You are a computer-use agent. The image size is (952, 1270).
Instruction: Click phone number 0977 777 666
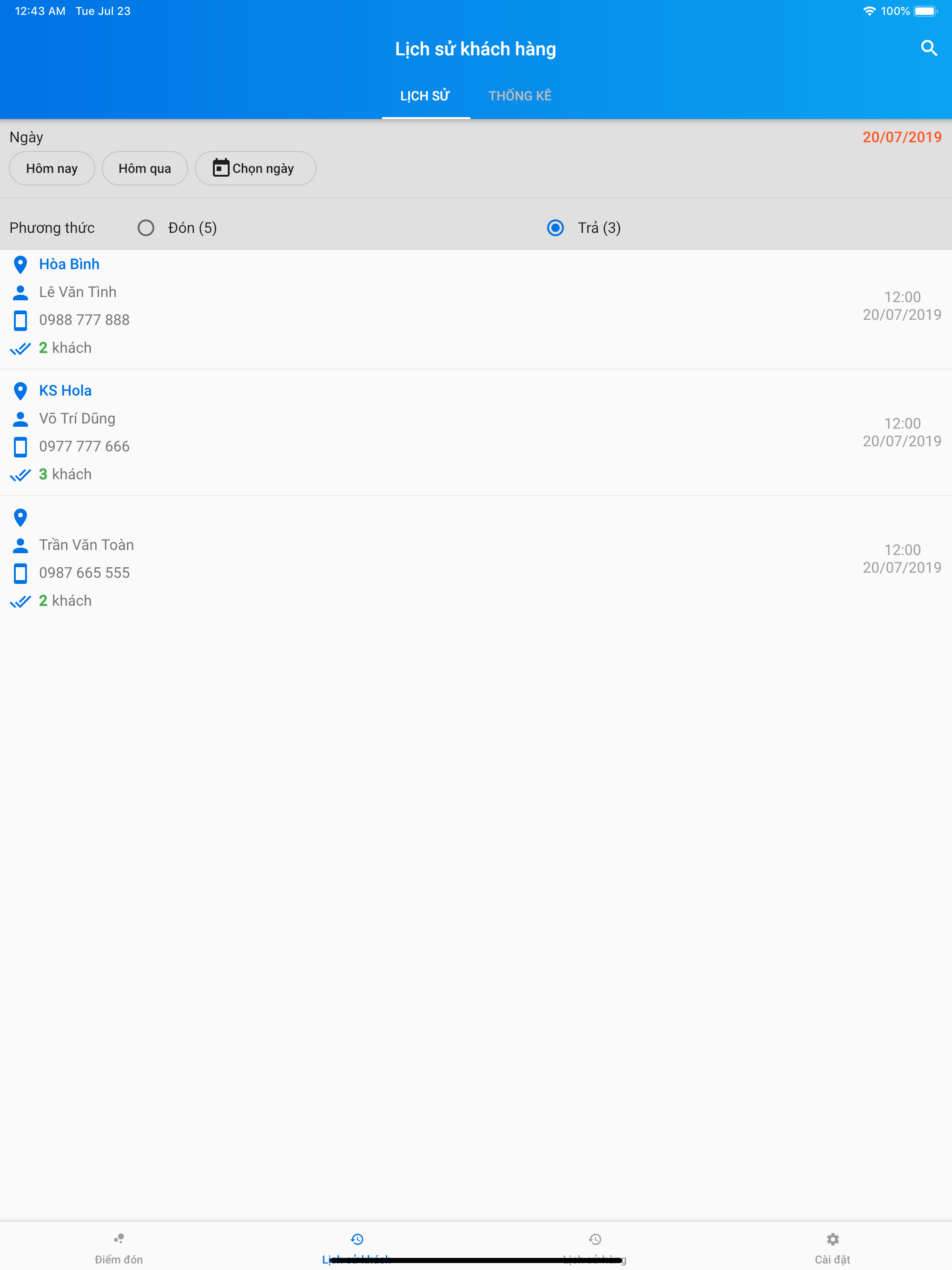pos(85,446)
